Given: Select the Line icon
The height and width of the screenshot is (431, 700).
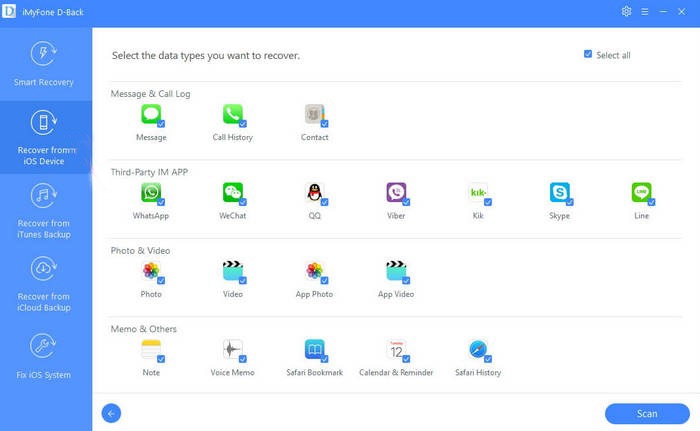Looking at the screenshot, I should click(x=641, y=192).
